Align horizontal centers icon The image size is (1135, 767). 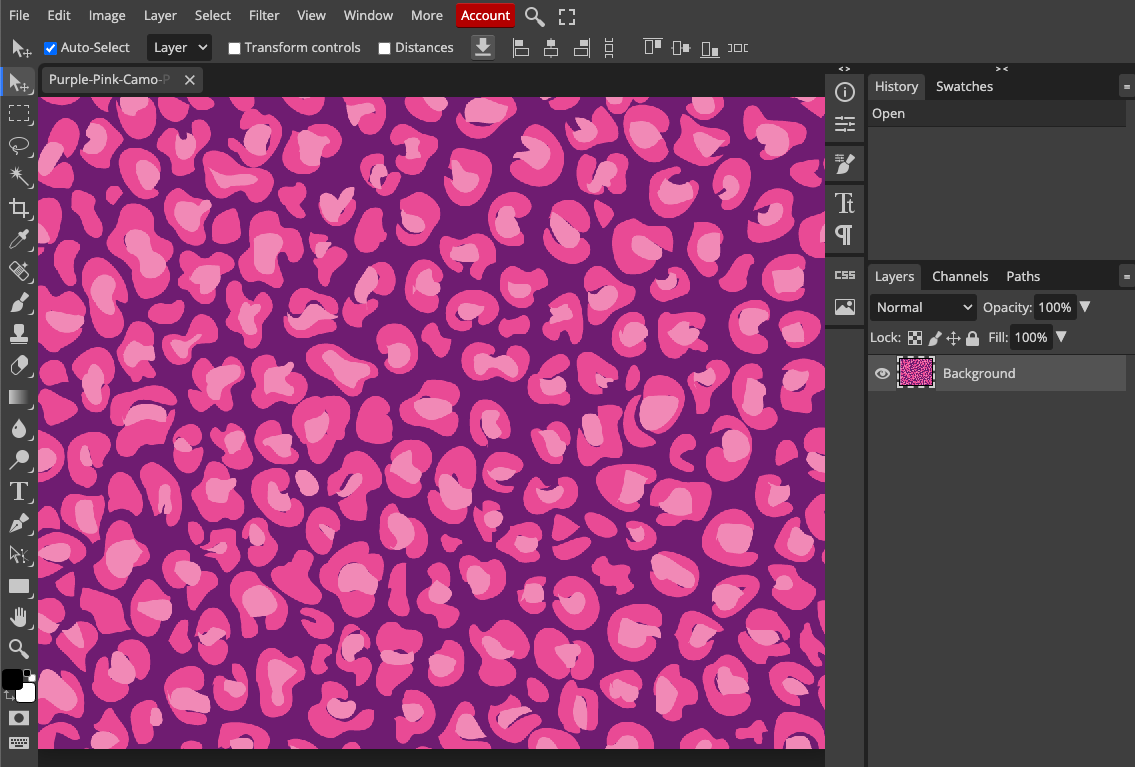[x=551, y=48]
